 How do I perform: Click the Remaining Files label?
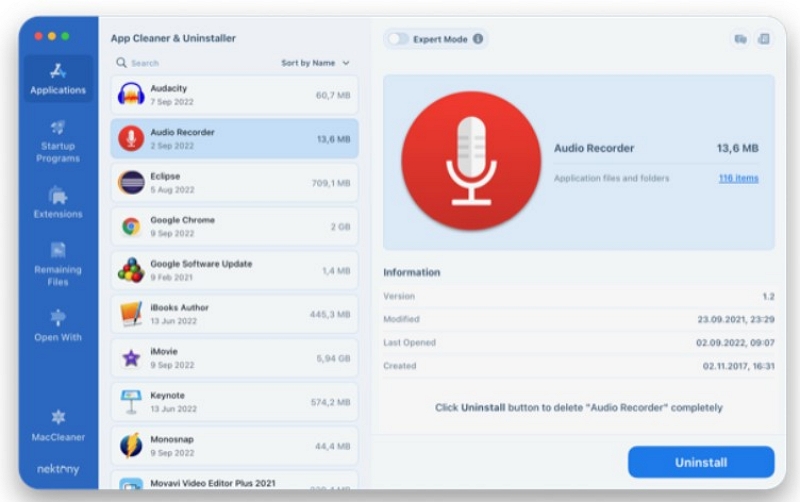[58, 275]
